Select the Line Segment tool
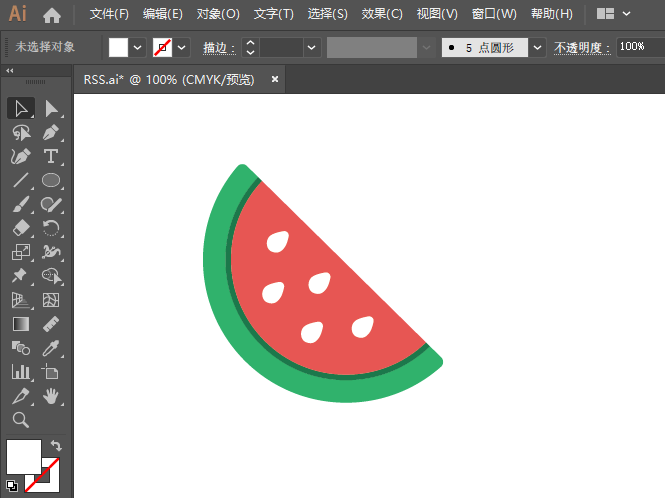The width and height of the screenshot is (665, 498). [20, 181]
